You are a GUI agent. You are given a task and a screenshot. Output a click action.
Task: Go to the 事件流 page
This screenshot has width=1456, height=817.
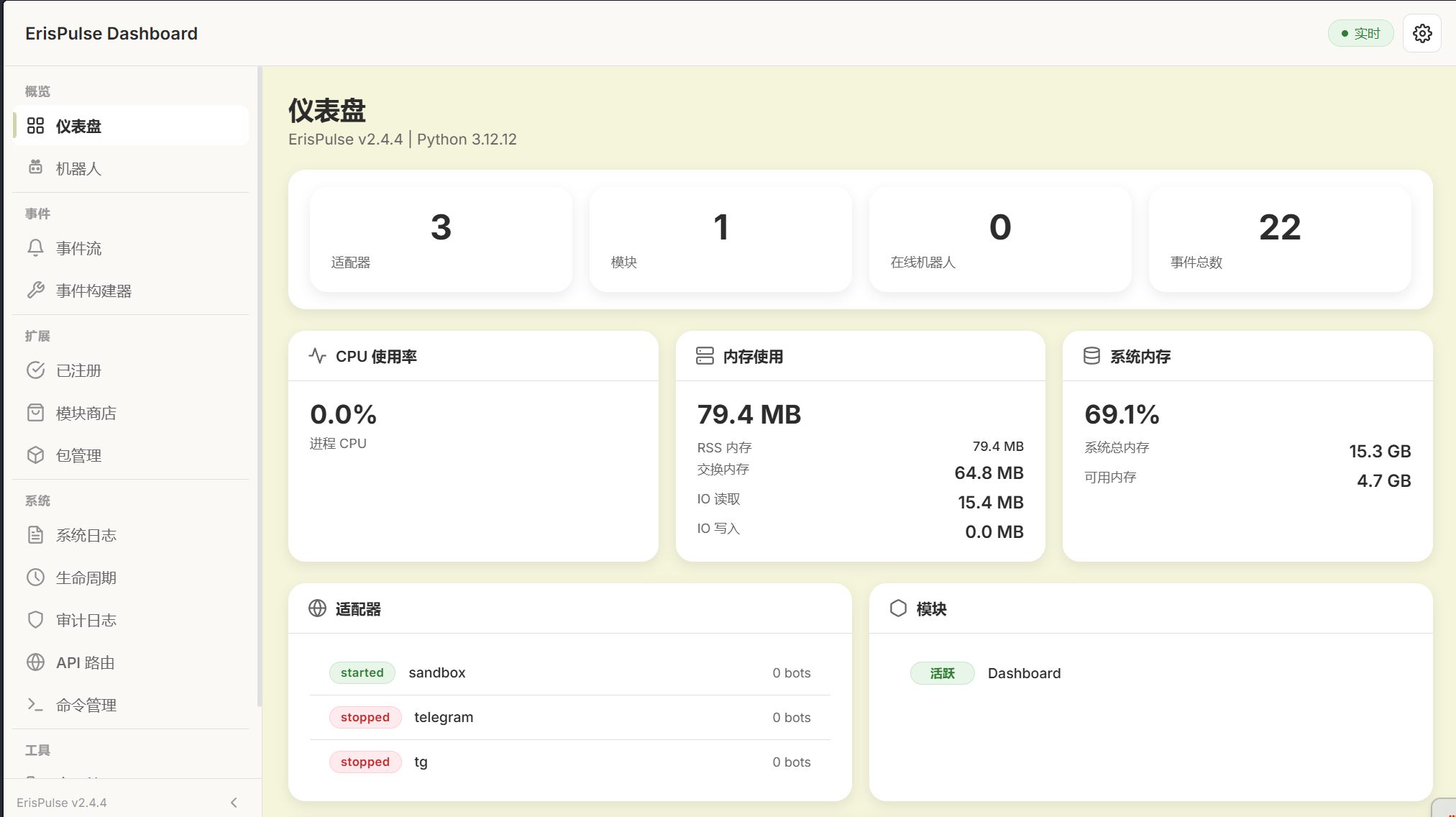(x=131, y=248)
